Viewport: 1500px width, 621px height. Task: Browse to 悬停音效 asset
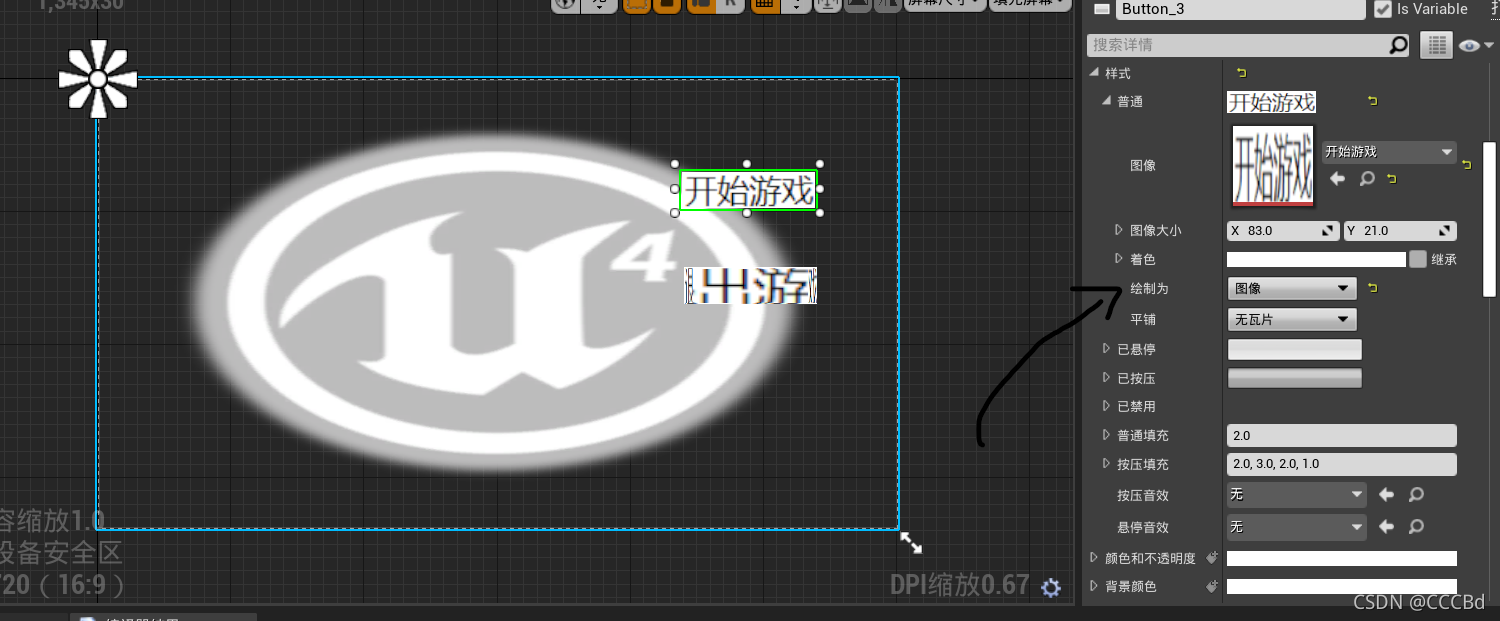[x=1416, y=526]
